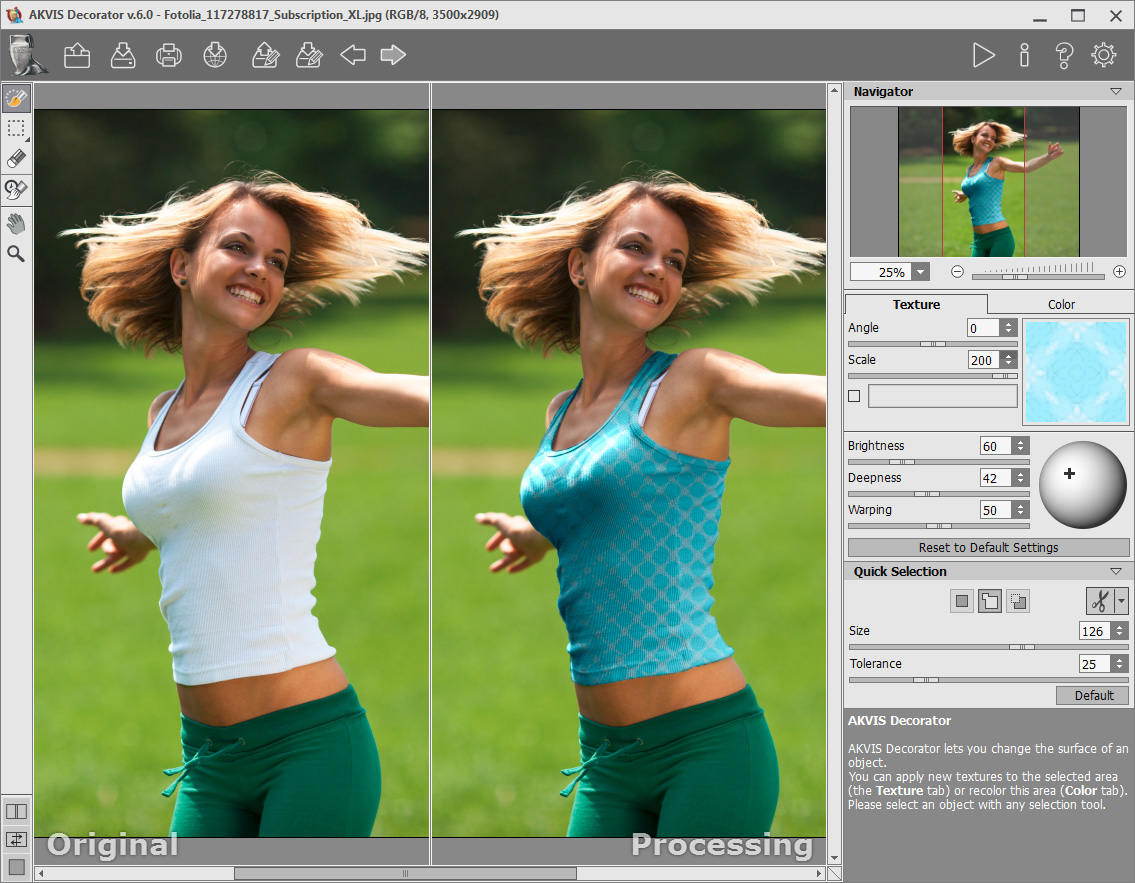Activate the Zoom magnifier tool
1135x883 pixels.
[16, 254]
